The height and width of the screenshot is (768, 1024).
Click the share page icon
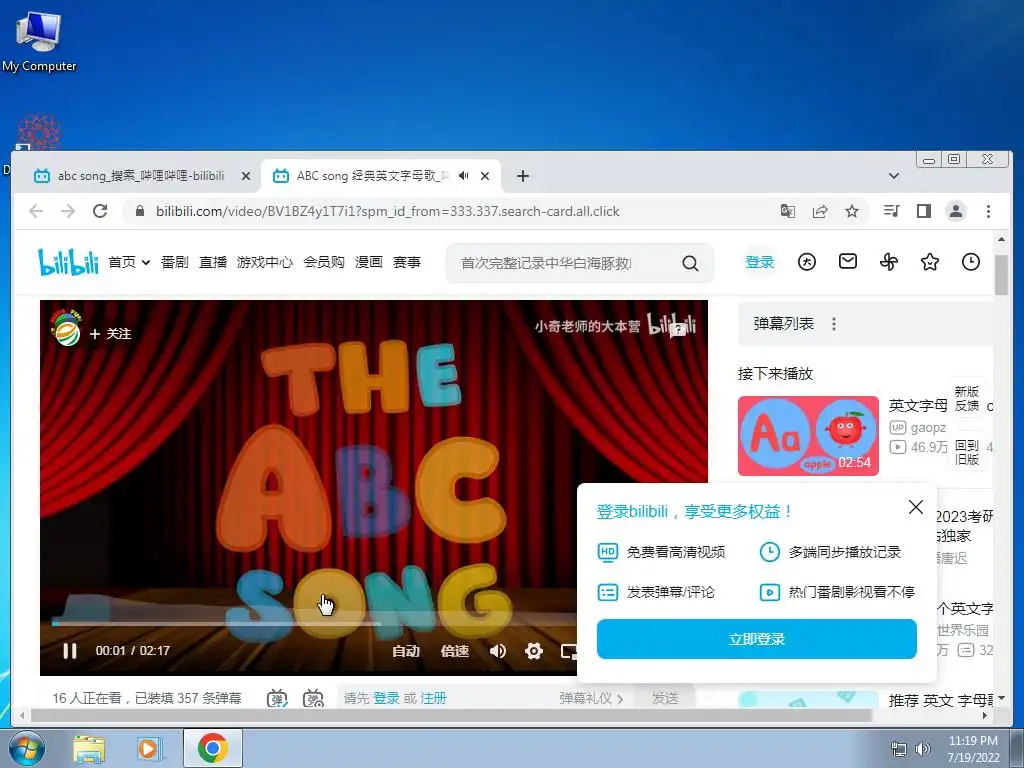pyautogui.click(x=820, y=211)
